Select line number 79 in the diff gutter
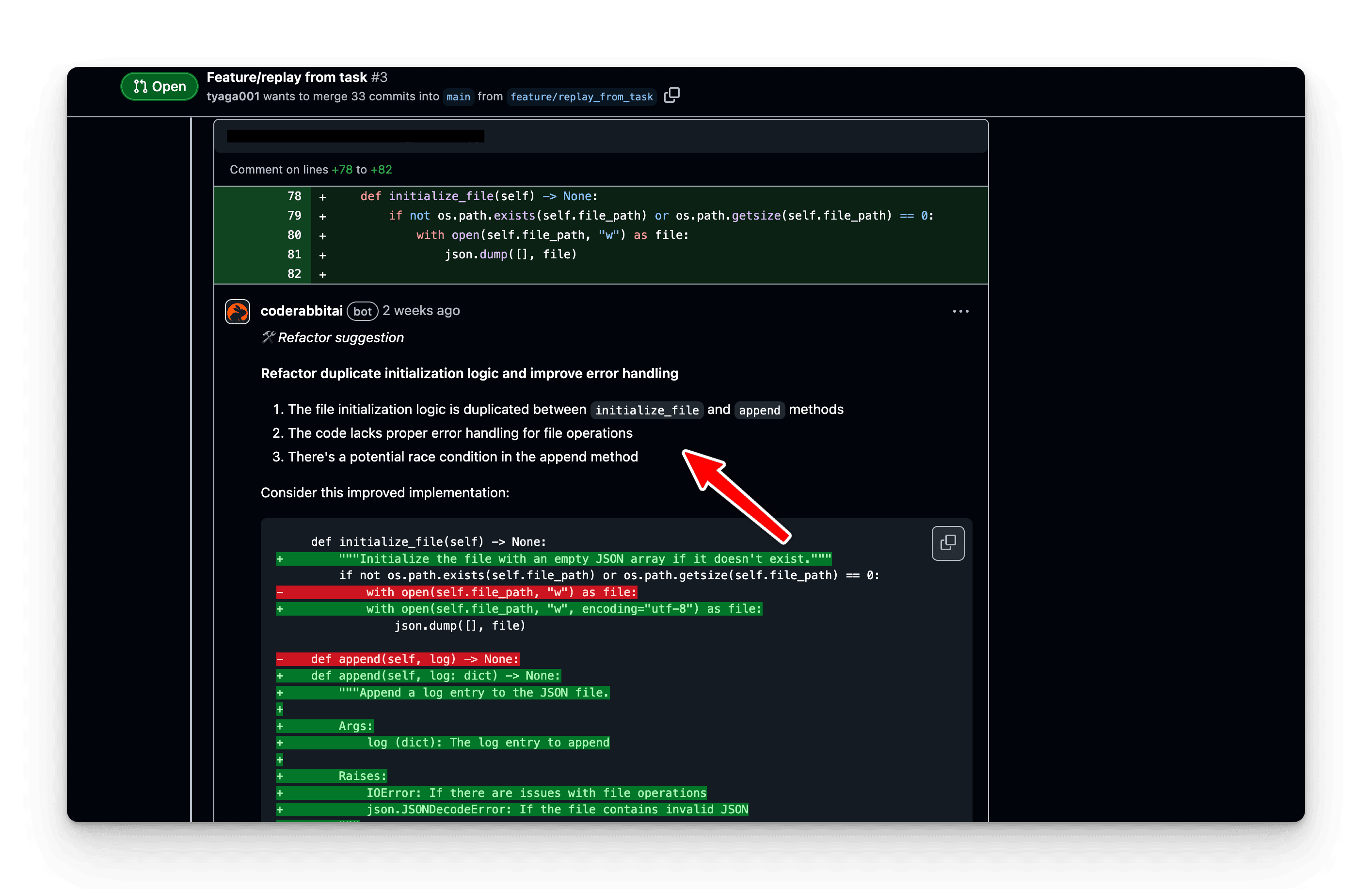The width and height of the screenshot is (1372, 889). coord(294,216)
